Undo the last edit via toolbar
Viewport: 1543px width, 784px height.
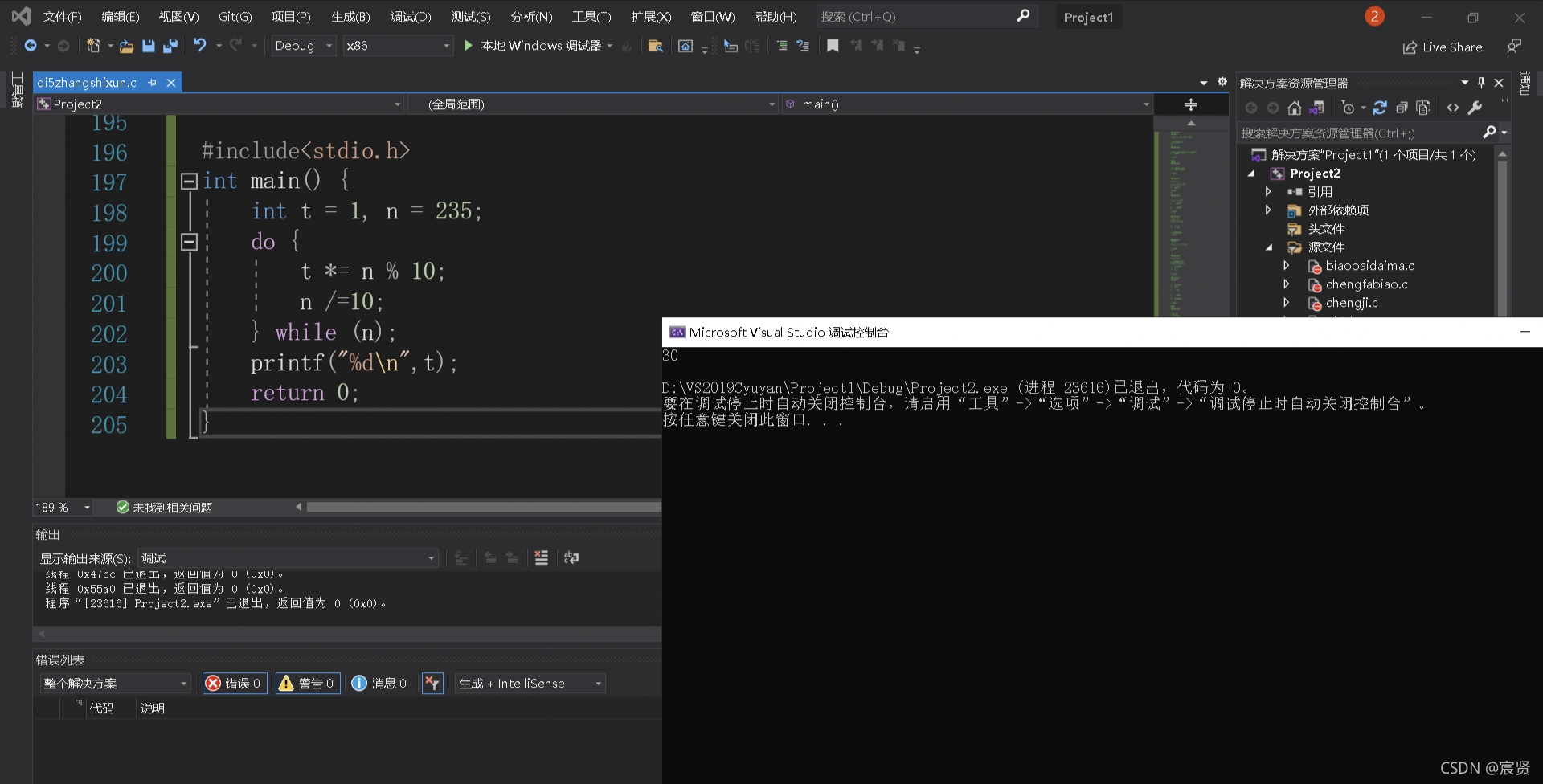click(x=199, y=46)
